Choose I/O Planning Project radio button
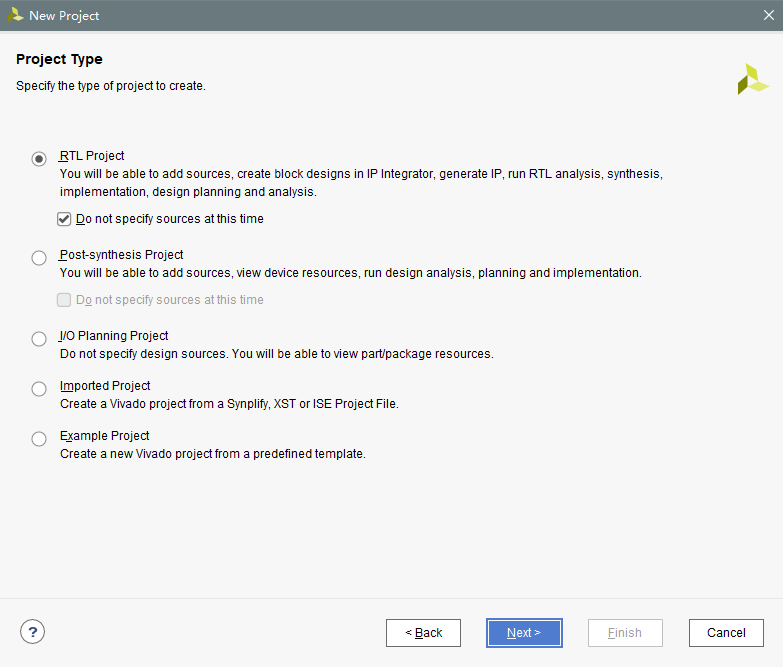The width and height of the screenshot is (783, 667). tap(39, 338)
